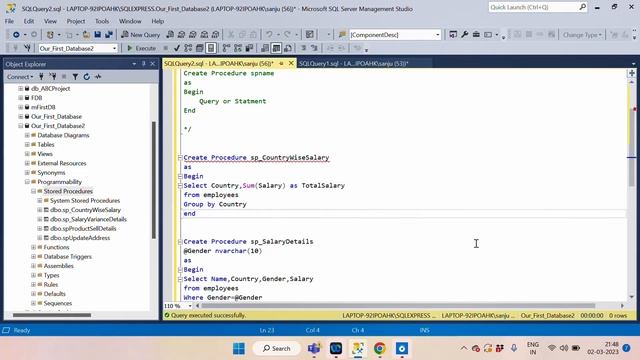Viewport: 640px width, 360px height.
Task: Click the Undo arrow icon
Action: pos(269,35)
